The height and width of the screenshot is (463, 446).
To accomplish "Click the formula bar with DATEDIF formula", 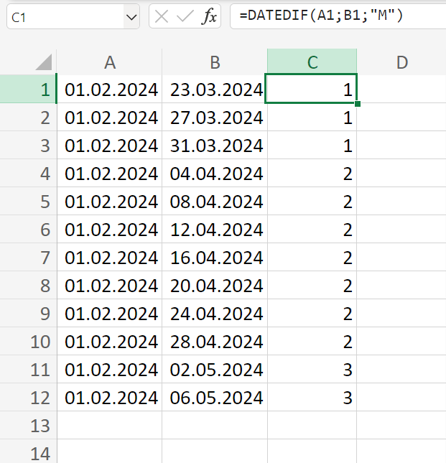I will pyautogui.click(x=338, y=16).
